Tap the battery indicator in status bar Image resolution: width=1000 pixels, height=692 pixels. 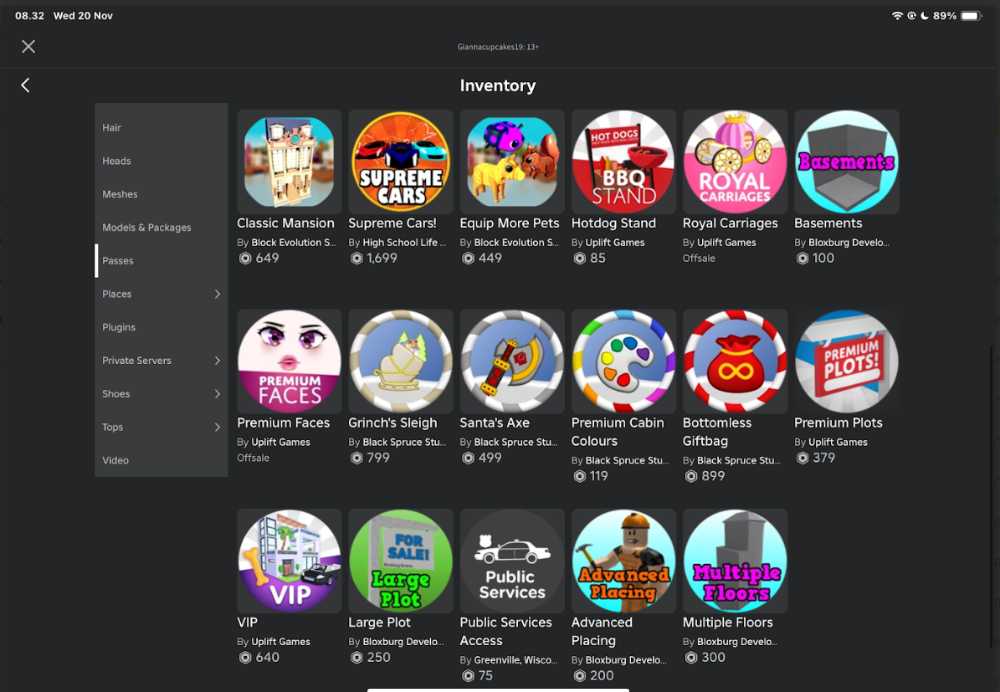click(971, 16)
